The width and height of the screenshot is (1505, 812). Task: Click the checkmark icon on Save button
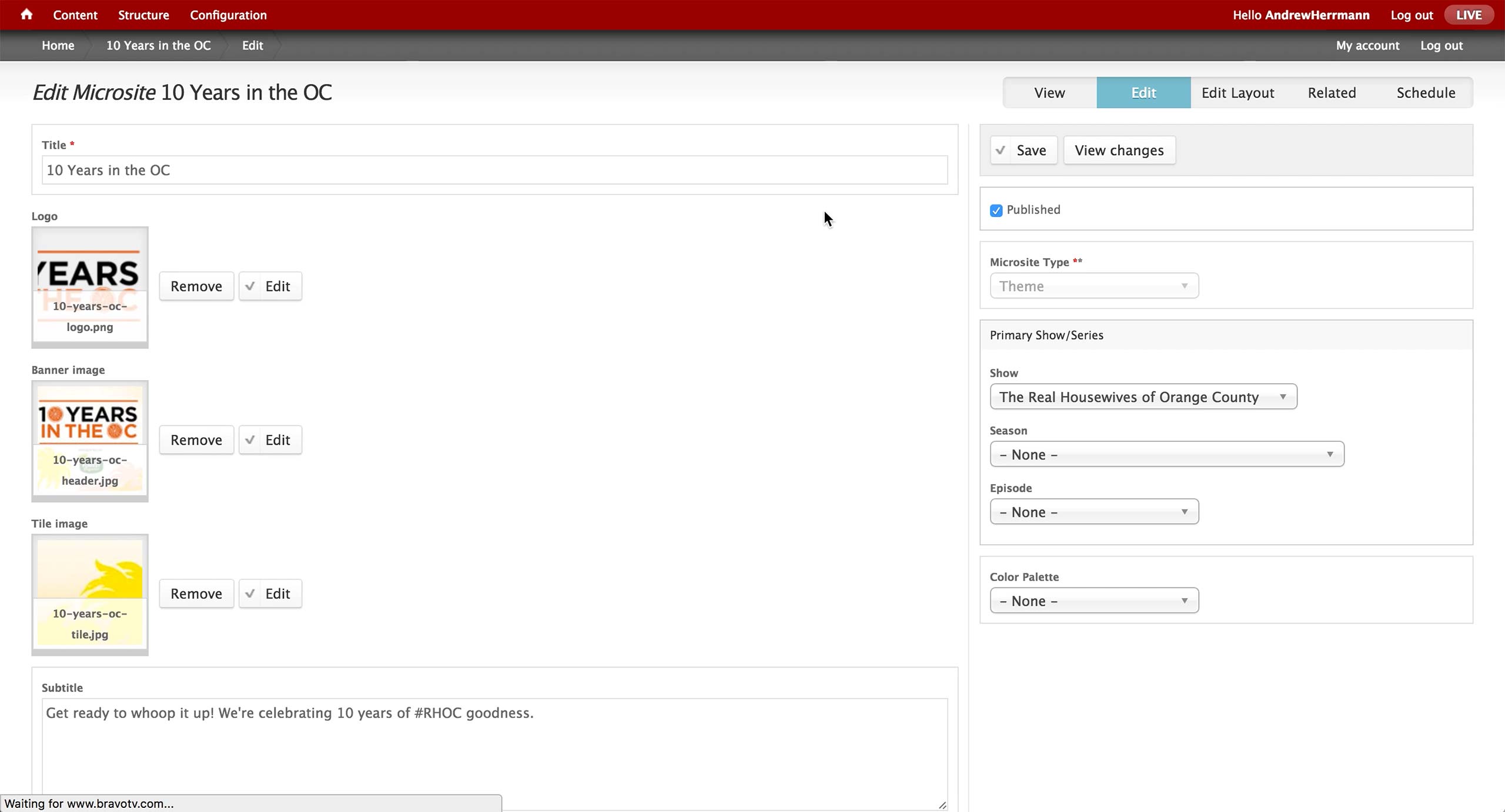(1001, 150)
